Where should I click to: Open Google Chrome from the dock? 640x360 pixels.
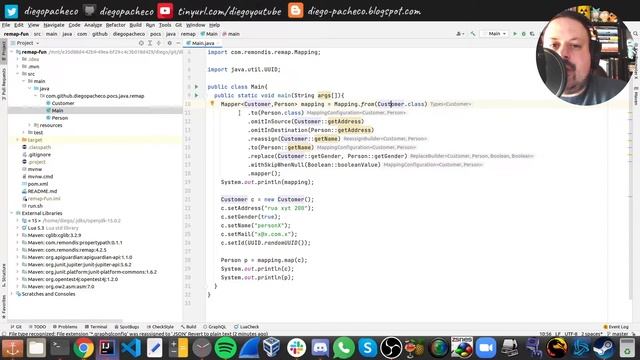pos(83,348)
